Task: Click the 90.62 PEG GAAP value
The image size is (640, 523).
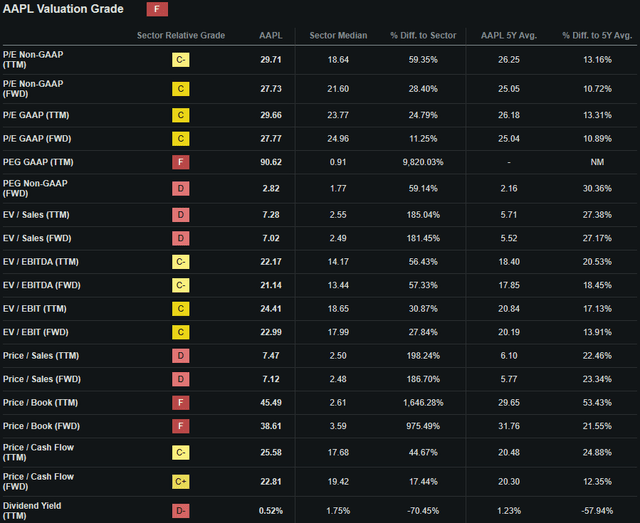Action: coord(271,162)
